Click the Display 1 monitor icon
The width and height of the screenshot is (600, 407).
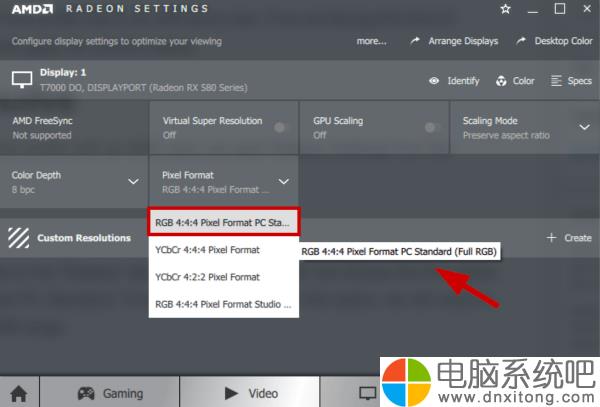point(22,80)
